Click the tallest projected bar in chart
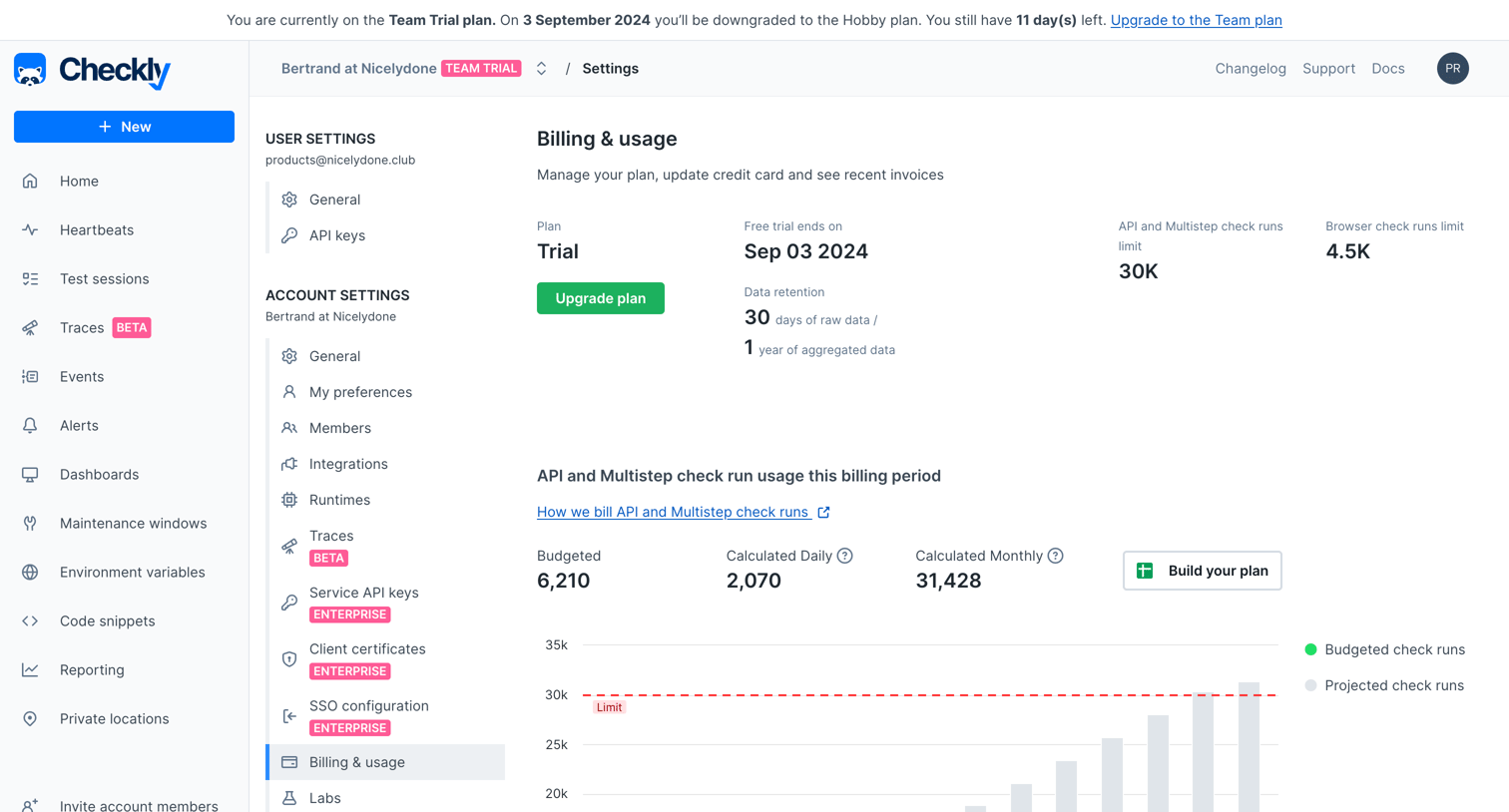1509x812 pixels. tap(1249, 747)
